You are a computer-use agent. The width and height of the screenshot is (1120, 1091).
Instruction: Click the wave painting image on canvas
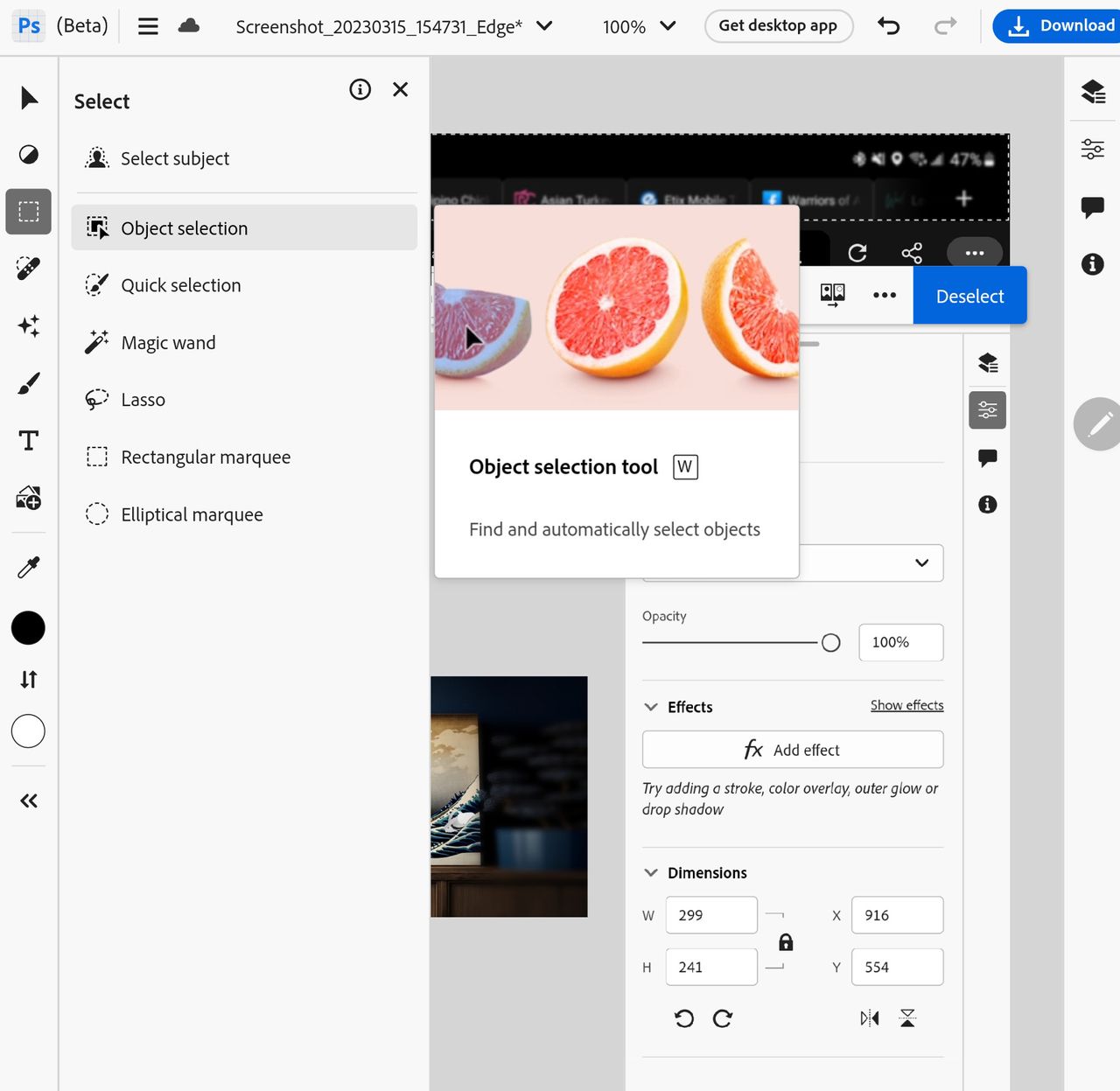tap(508, 796)
